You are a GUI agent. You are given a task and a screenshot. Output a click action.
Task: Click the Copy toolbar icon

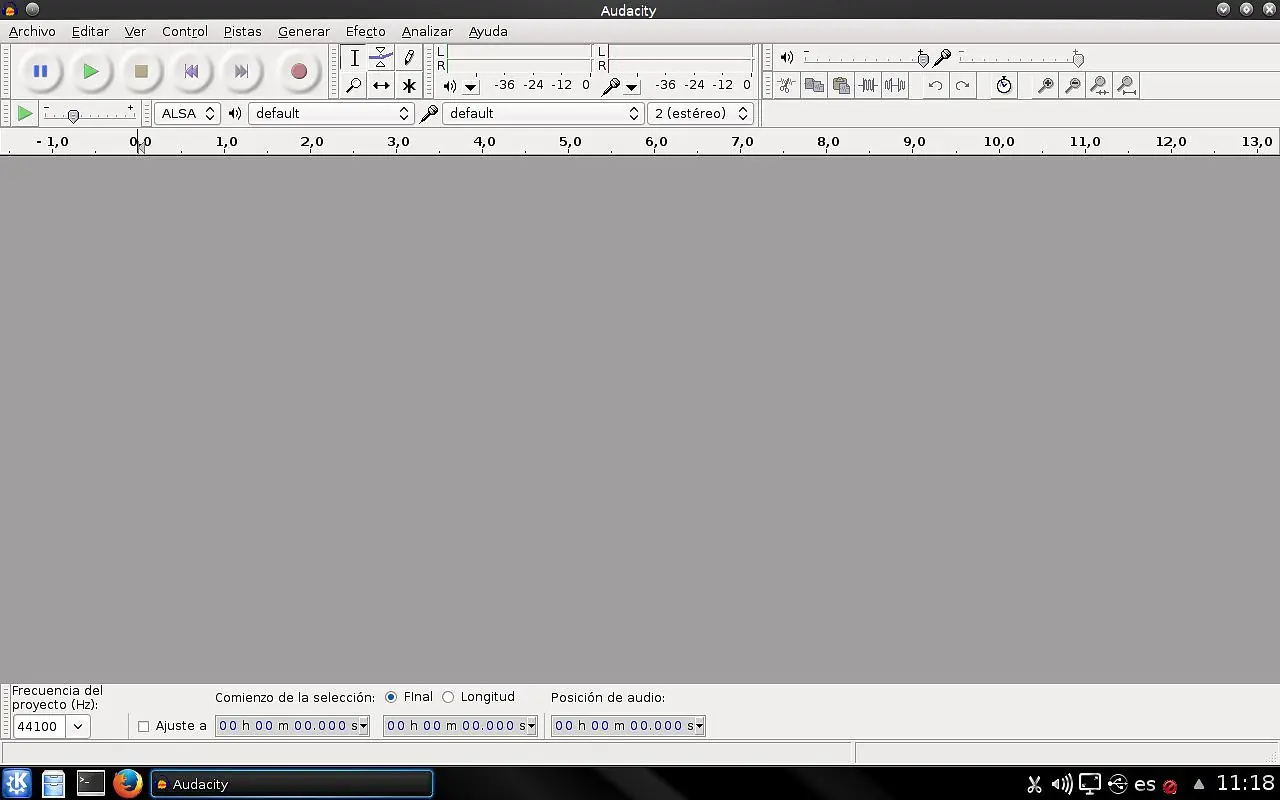click(x=814, y=86)
